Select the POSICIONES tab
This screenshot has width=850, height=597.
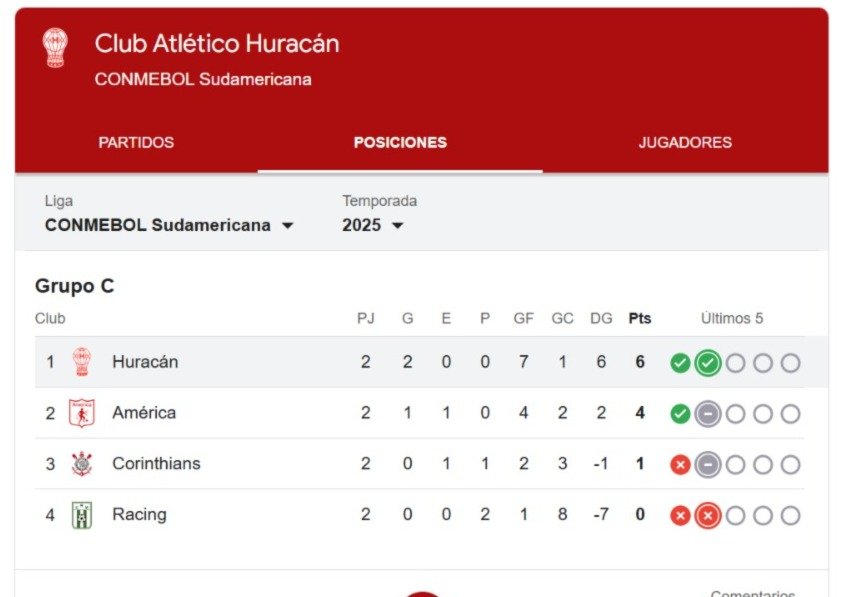coord(400,143)
